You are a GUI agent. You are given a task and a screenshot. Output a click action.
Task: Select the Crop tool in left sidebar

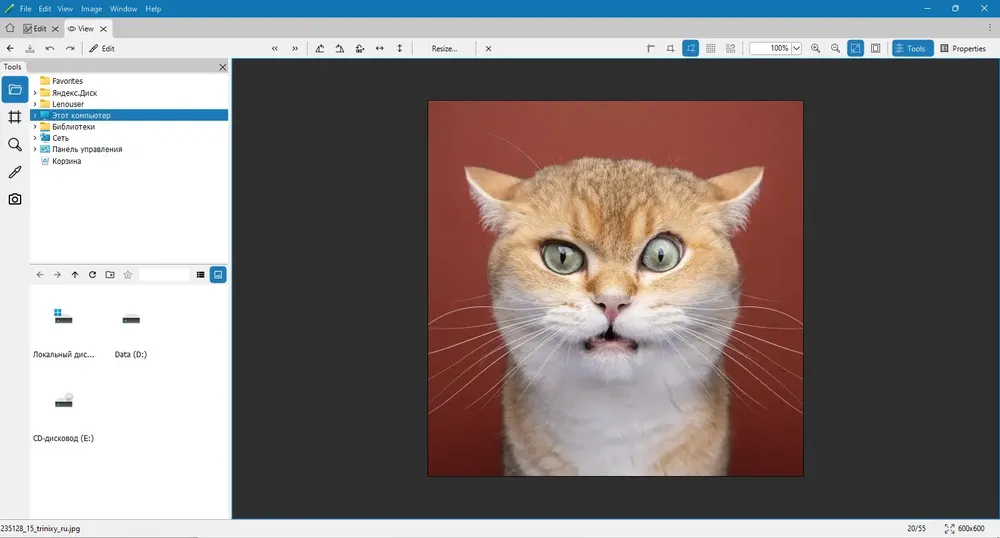[x=15, y=117]
